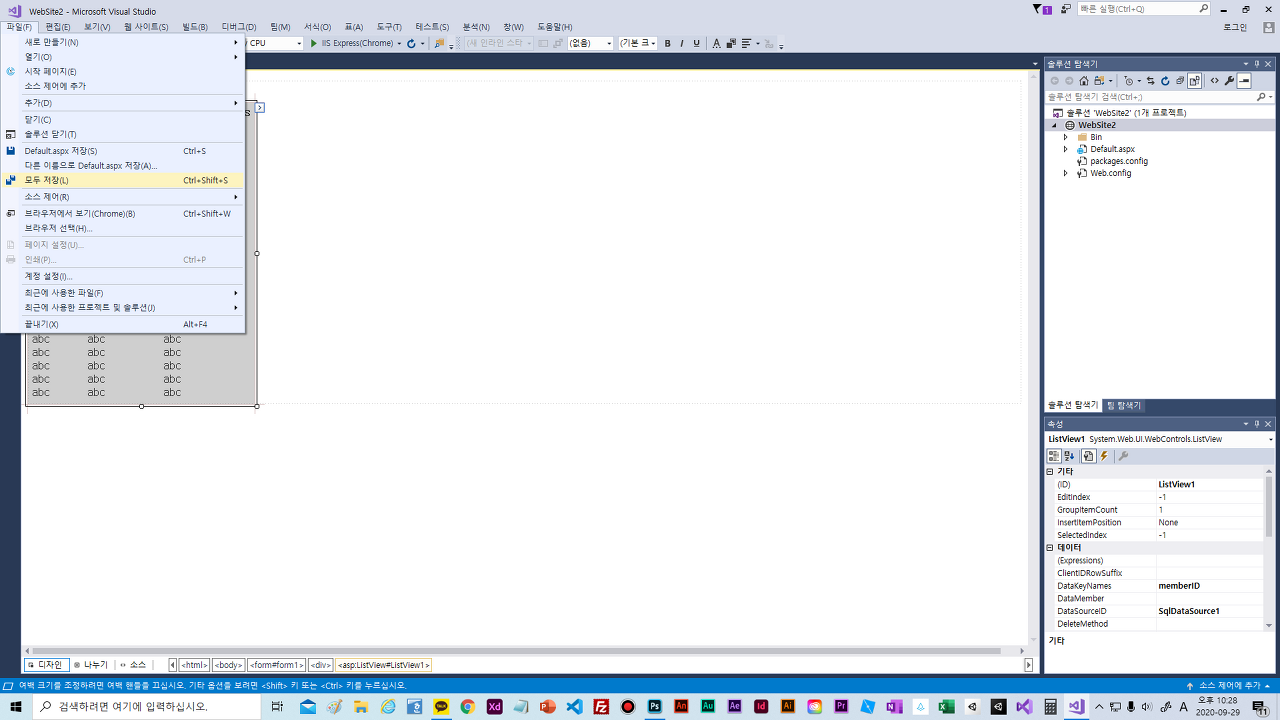Toggle Properties page button in Properties panel
Screen dimensions: 1280x720
tap(1088, 456)
